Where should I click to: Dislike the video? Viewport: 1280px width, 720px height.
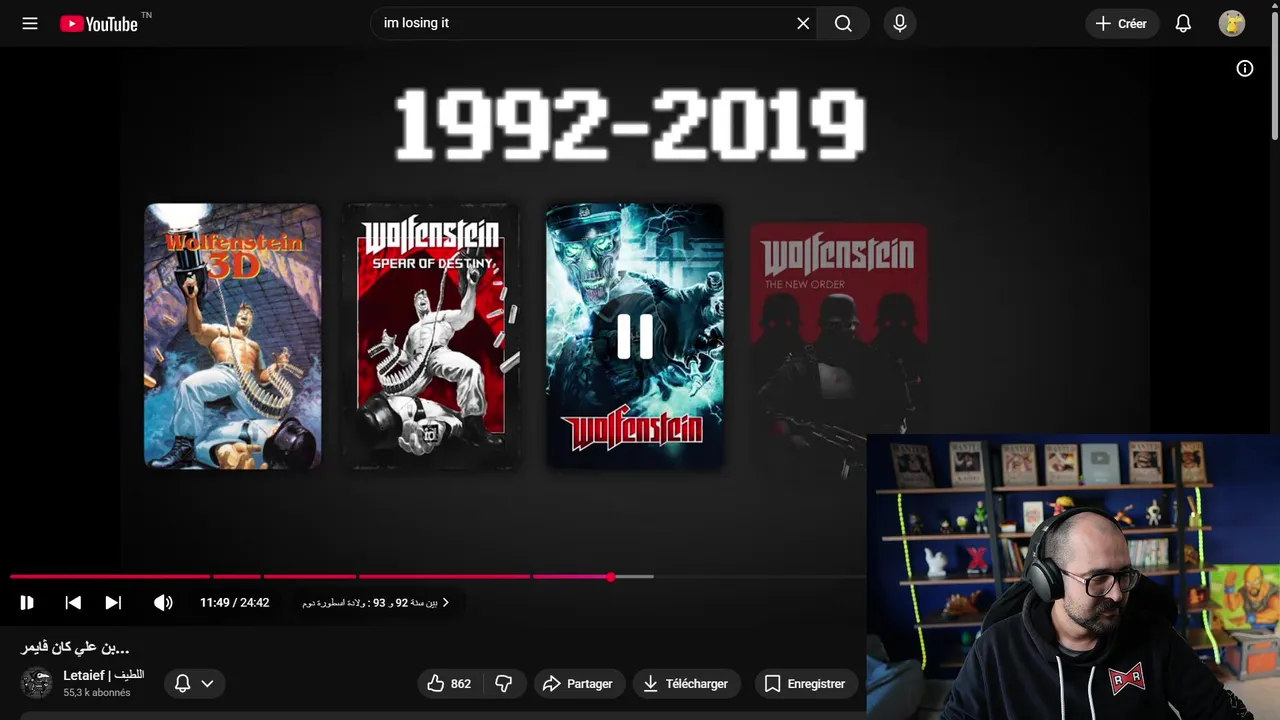coord(504,684)
